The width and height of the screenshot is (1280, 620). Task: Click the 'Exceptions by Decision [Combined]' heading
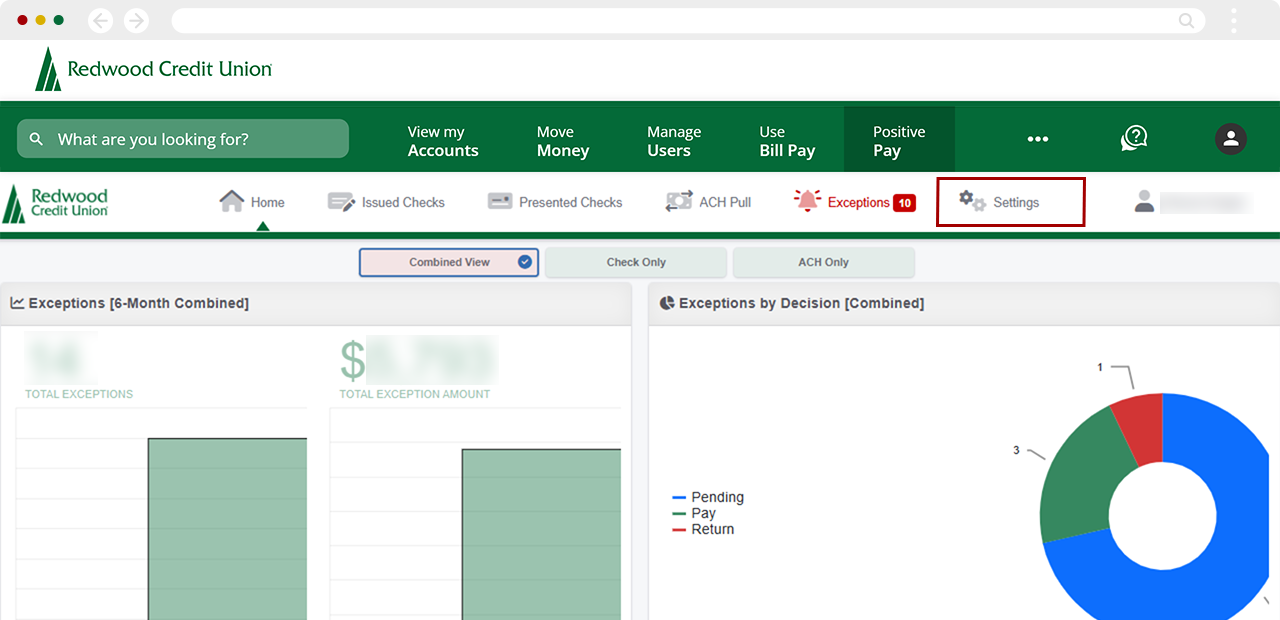tap(801, 303)
